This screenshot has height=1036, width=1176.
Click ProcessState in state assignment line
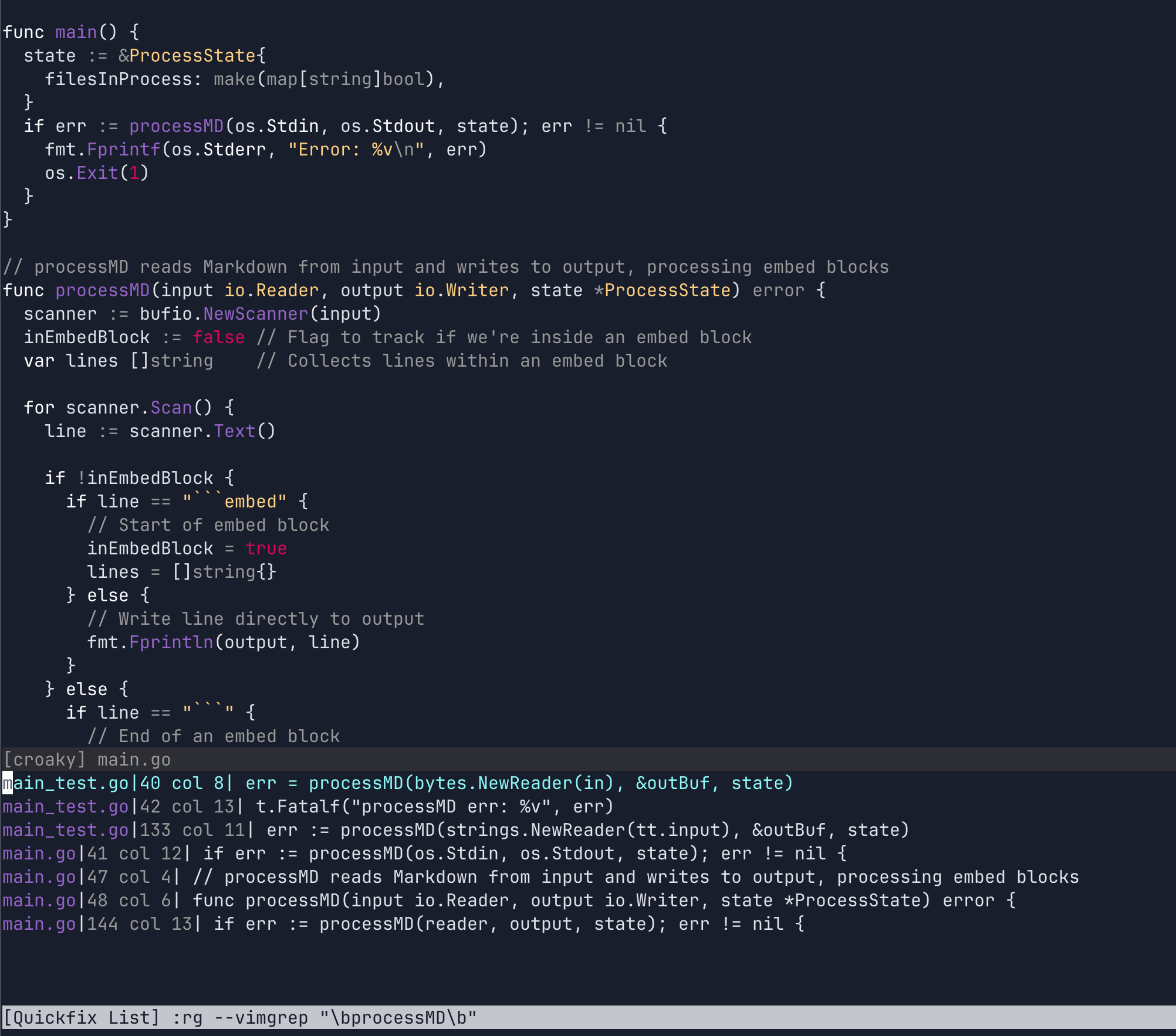(192, 56)
